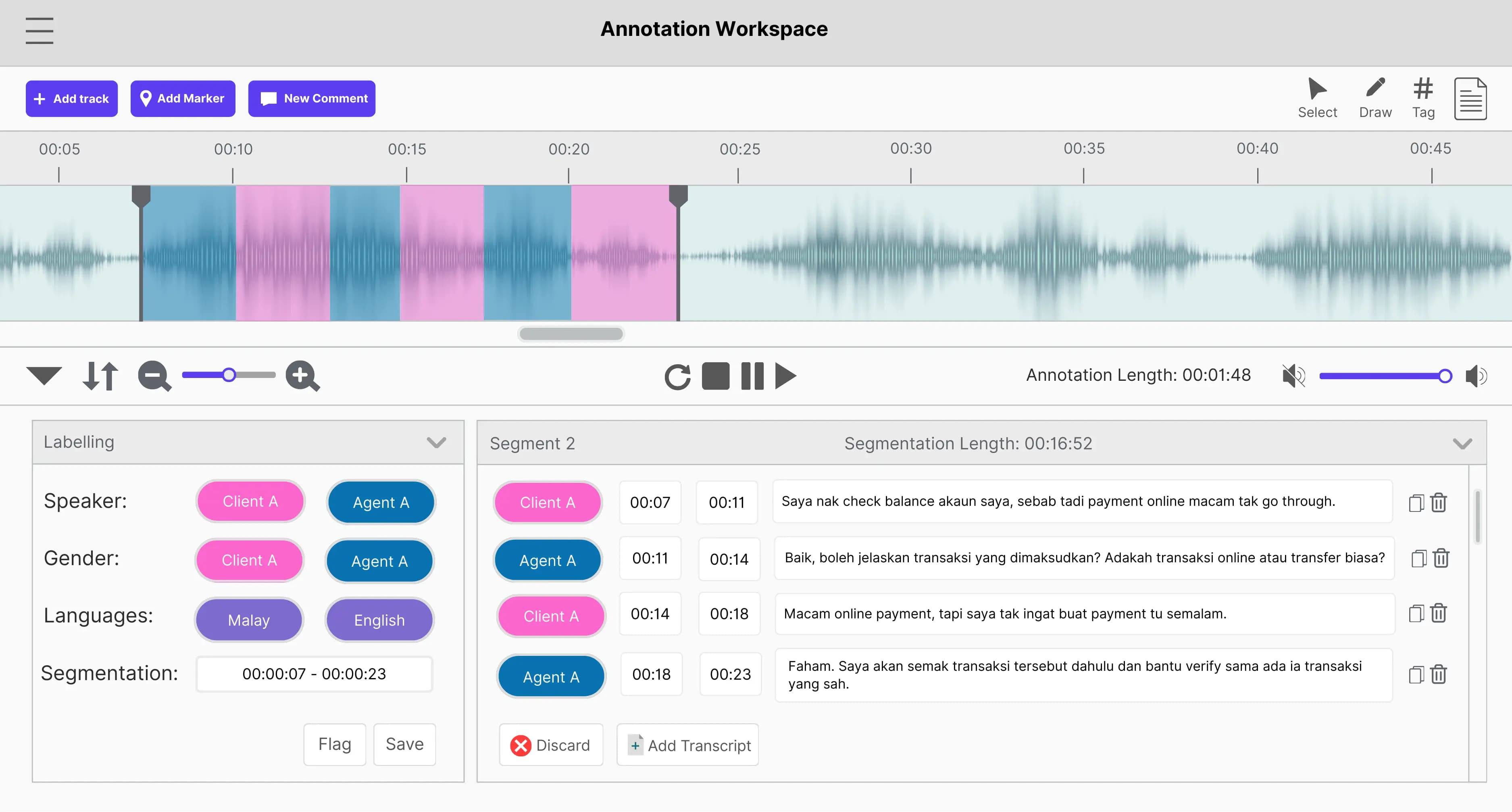Screen dimensions: 1512x812
Task: Toggle the English language label
Action: [379, 620]
